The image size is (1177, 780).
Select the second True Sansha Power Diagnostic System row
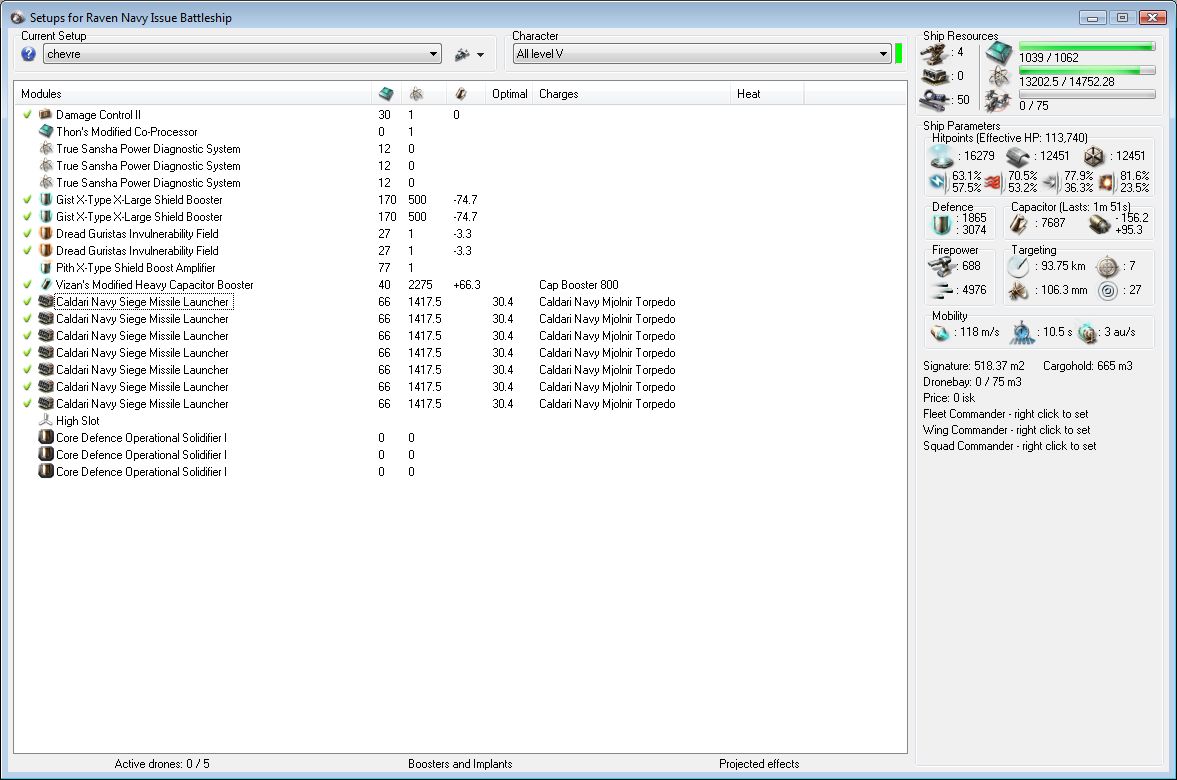tap(460, 166)
